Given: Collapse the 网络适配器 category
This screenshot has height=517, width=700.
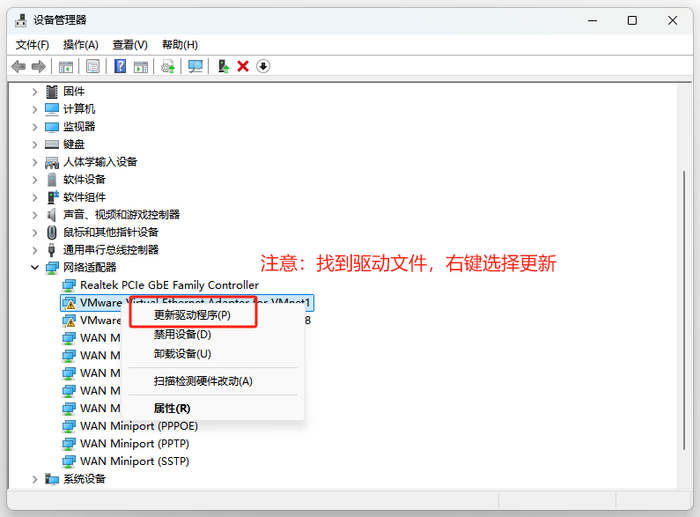Looking at the screenshot, I should (x=34, y=267).
